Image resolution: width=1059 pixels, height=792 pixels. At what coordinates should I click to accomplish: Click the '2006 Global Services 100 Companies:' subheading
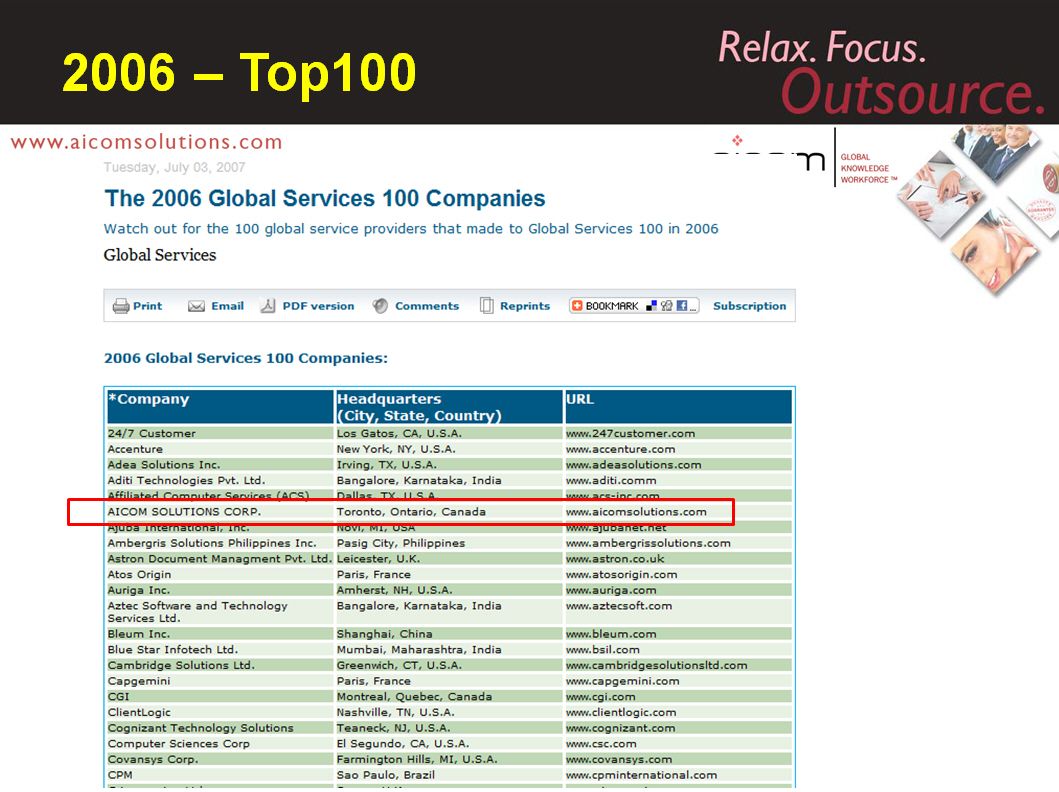[x=246, y=358]
